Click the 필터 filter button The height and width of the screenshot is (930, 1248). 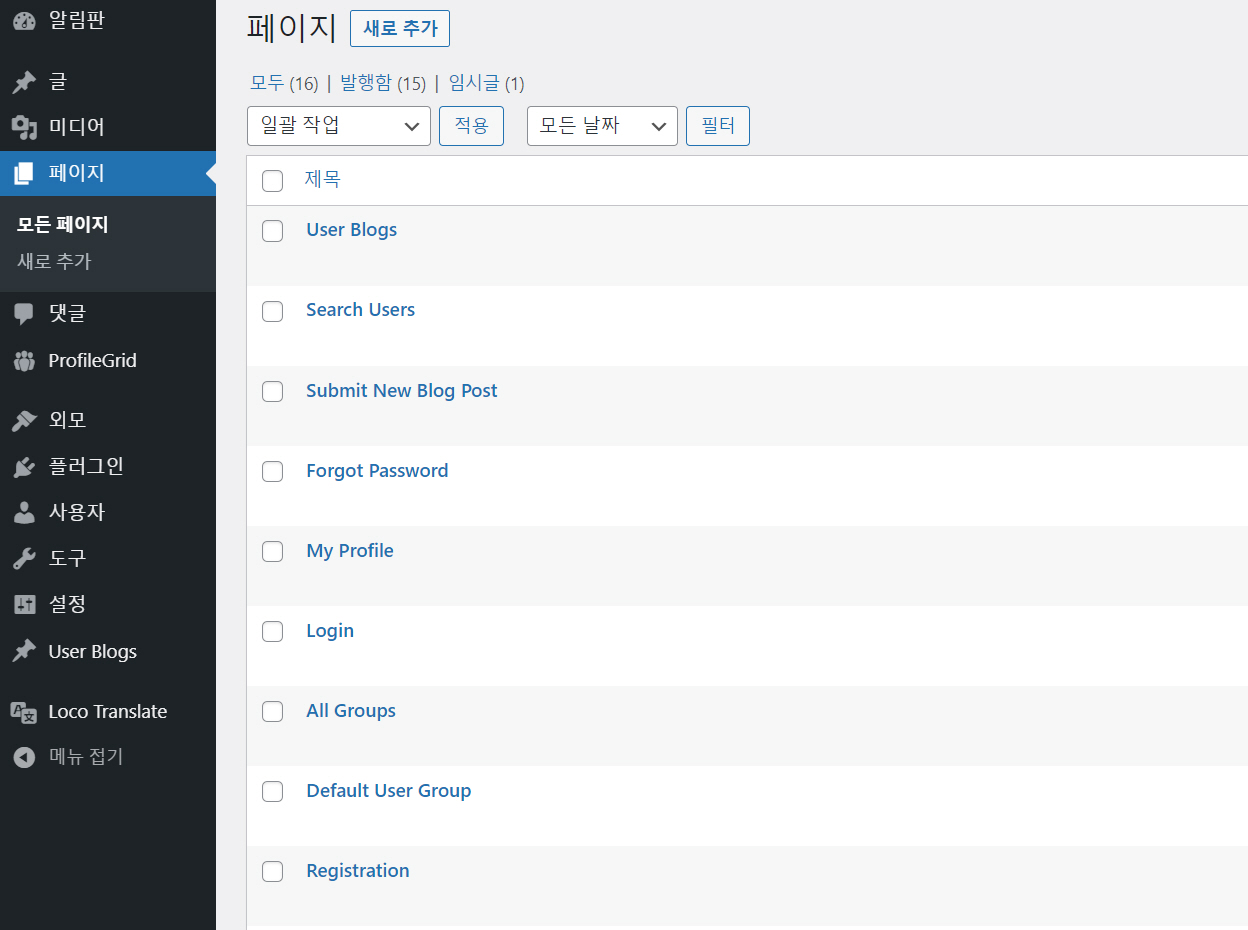(x=717, y=125)
